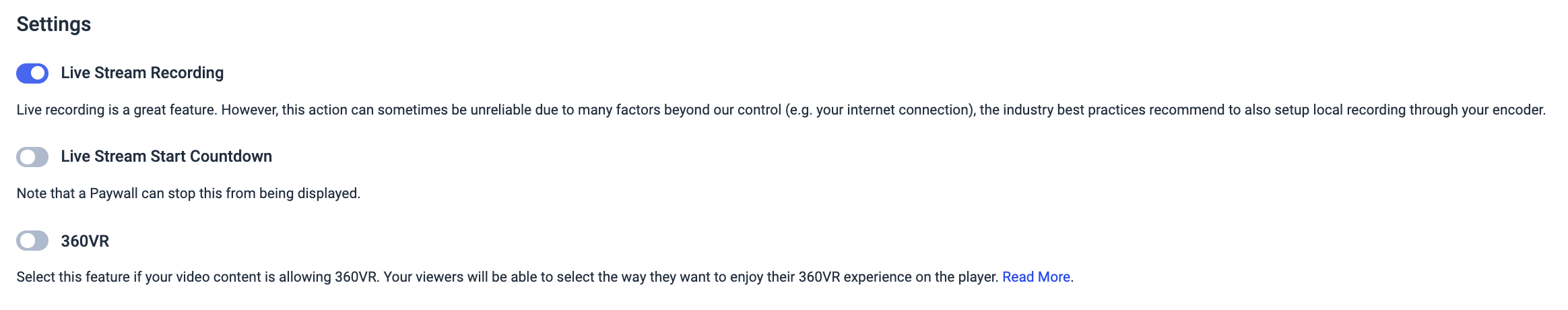Click the word 'unreliable' in the recording description

click(501, 110)
